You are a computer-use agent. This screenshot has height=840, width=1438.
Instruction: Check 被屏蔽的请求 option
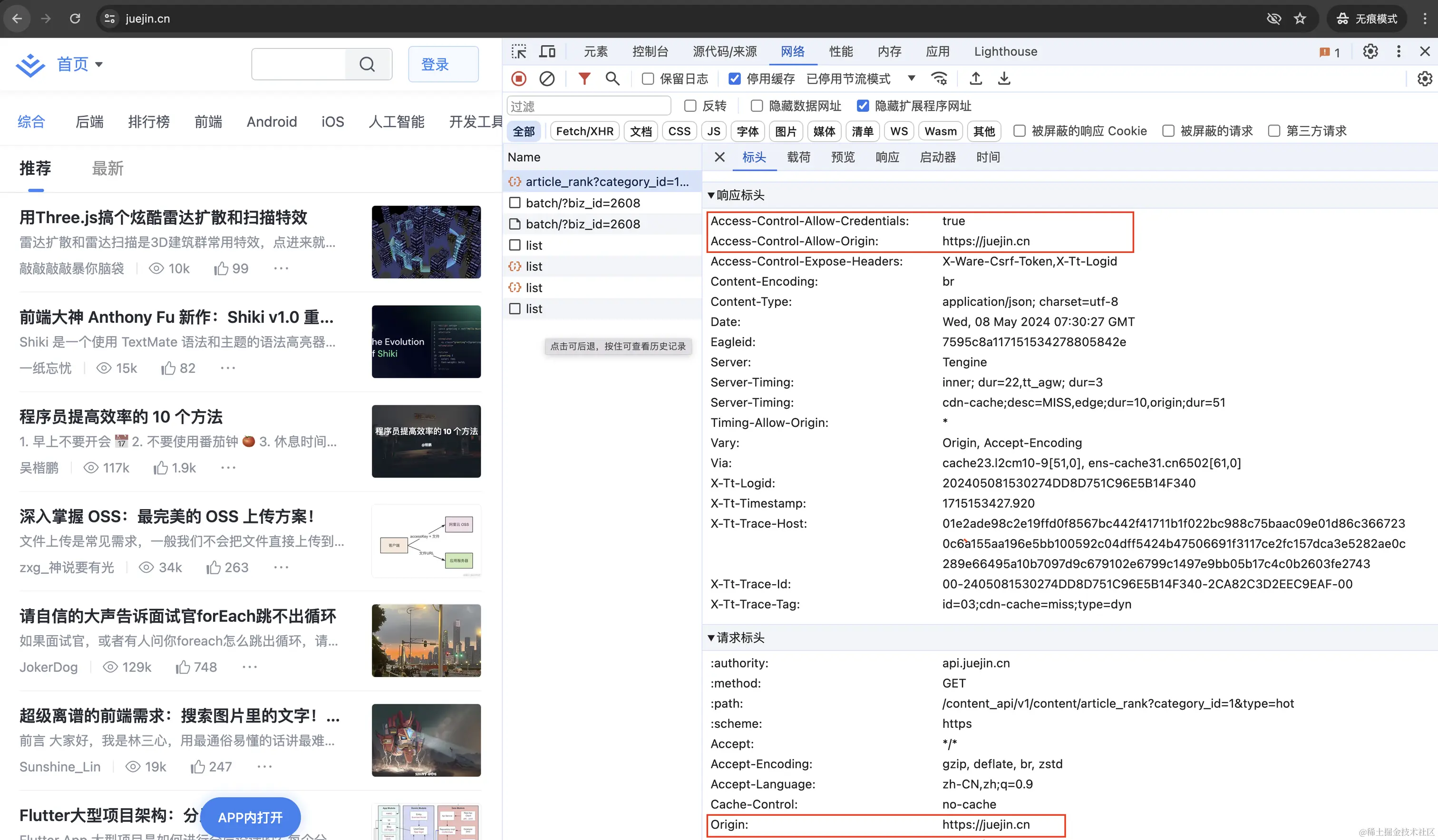(1168, 131)
